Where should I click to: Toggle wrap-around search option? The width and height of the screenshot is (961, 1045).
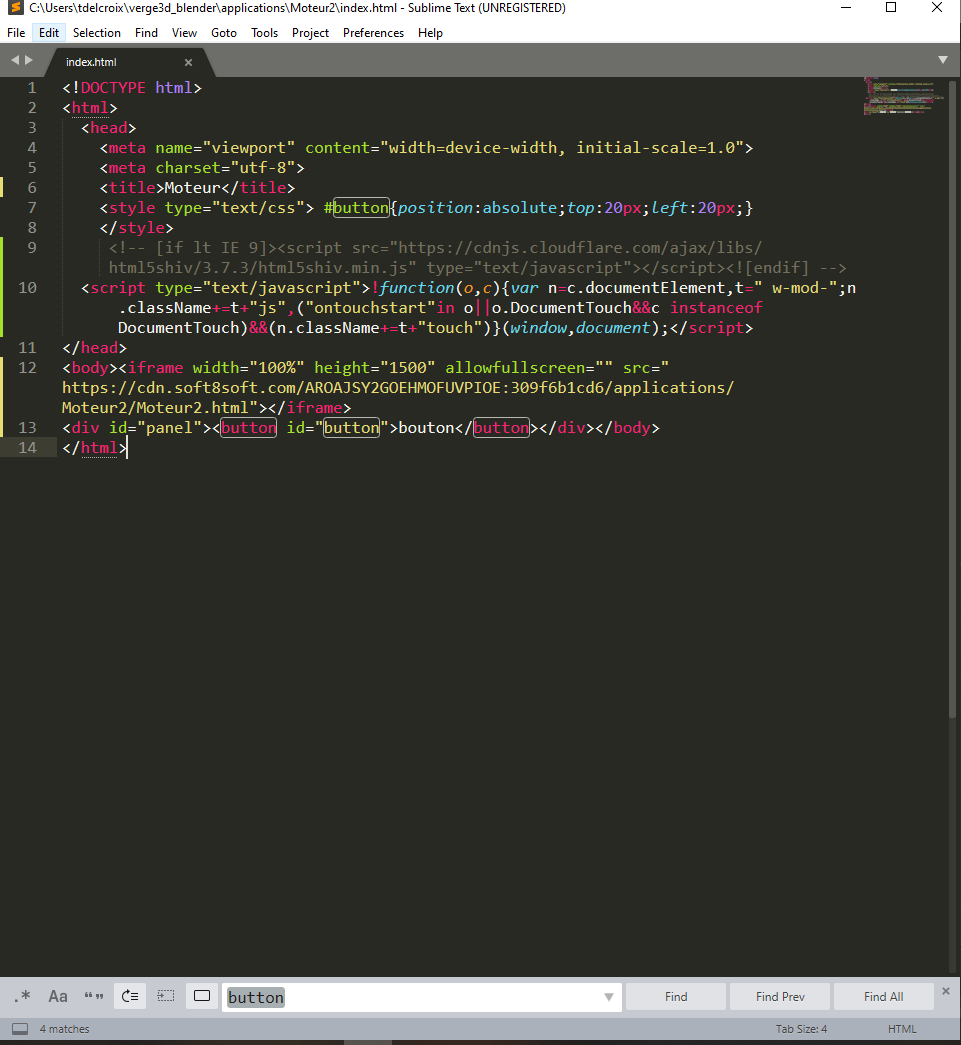[x=130, y=996]
